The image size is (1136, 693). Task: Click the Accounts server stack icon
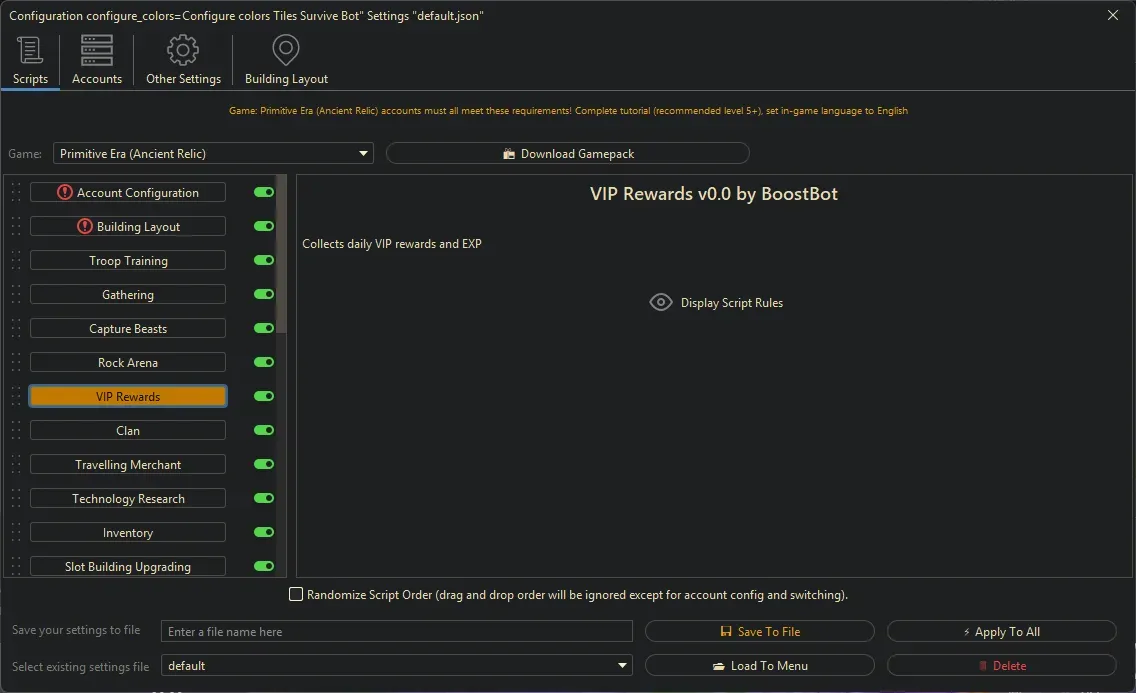tap(96, 49)
